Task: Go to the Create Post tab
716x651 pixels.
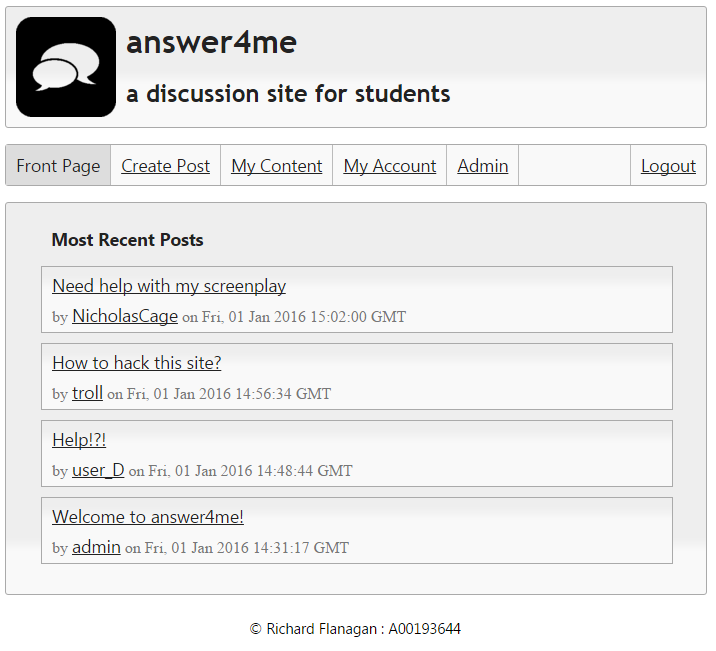Action: [x=165, y=166]
